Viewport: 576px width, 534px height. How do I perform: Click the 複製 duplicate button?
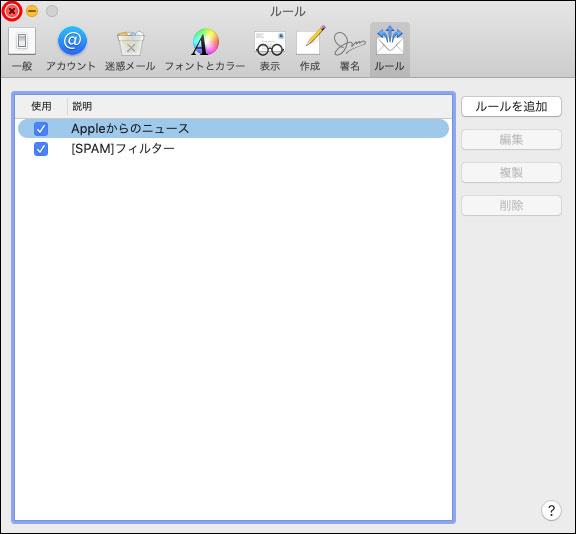click(511, 173)
